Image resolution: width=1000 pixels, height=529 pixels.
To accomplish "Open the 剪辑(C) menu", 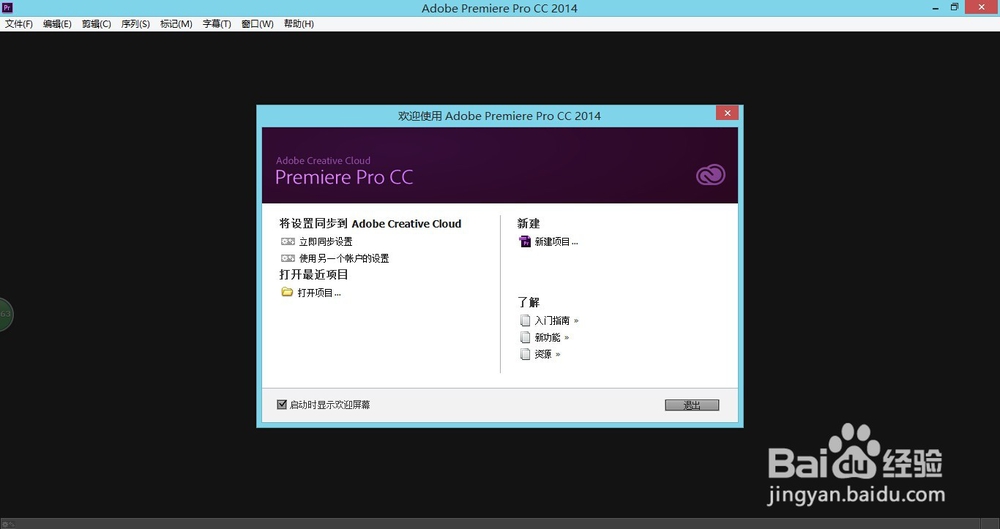I will pos(96,24).
